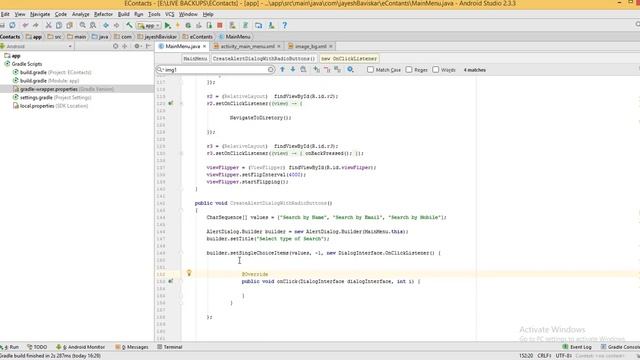Screen dimensions: 640x360
Task: Click into the img1 search field
Action: point(216,70)
